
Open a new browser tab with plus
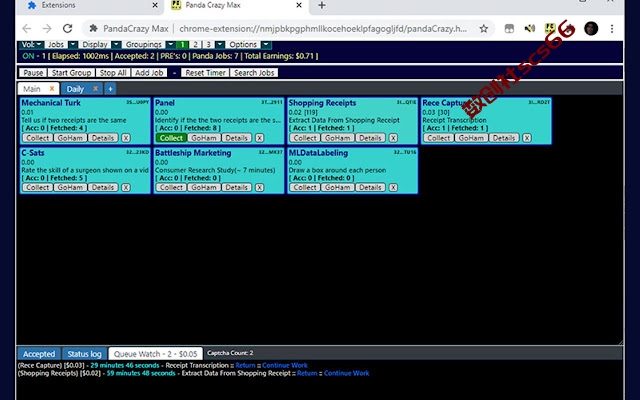pos(322,5)
